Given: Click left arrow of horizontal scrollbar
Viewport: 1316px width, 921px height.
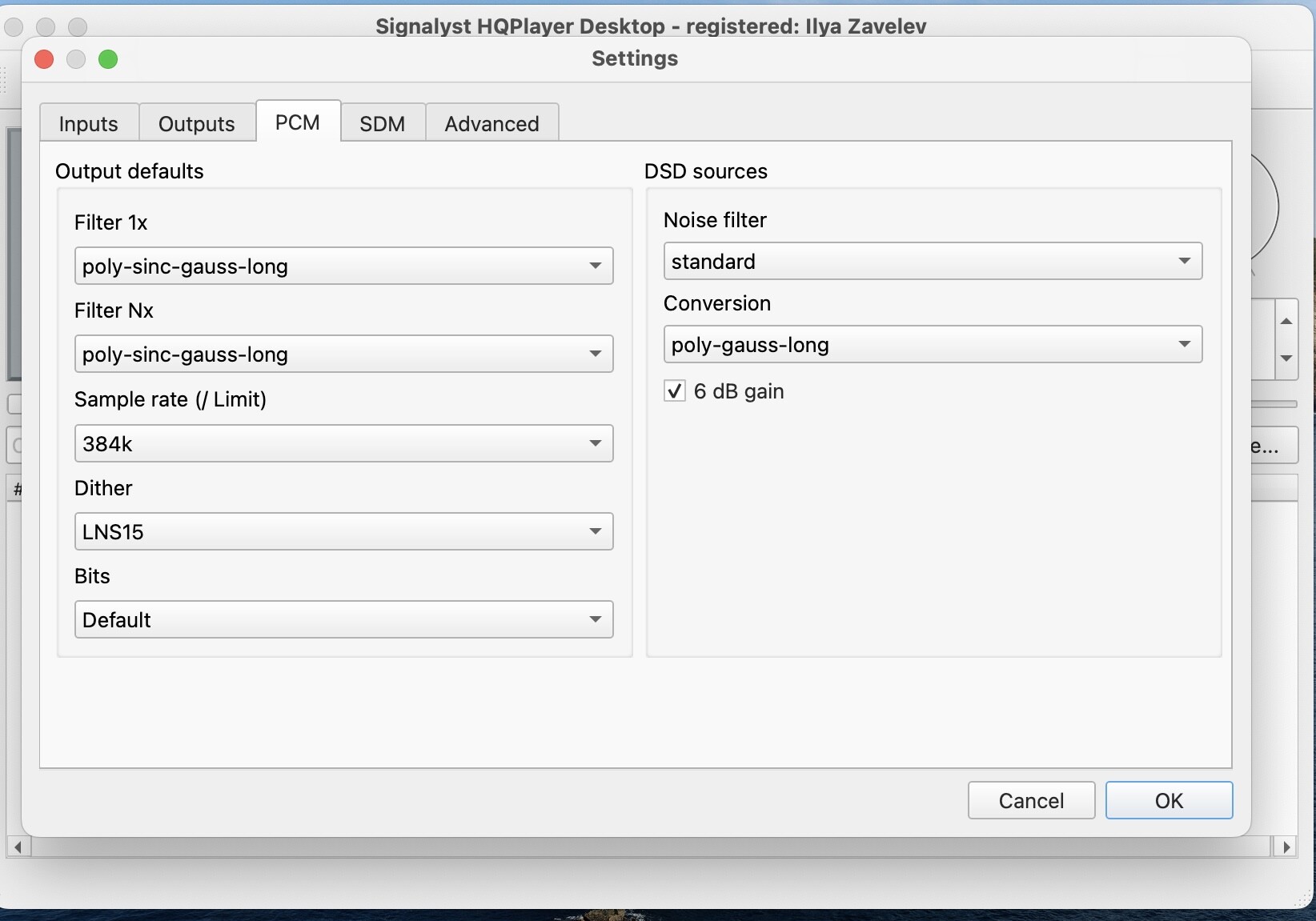Looking at the screenshot, I should click(x=18, y=847).
